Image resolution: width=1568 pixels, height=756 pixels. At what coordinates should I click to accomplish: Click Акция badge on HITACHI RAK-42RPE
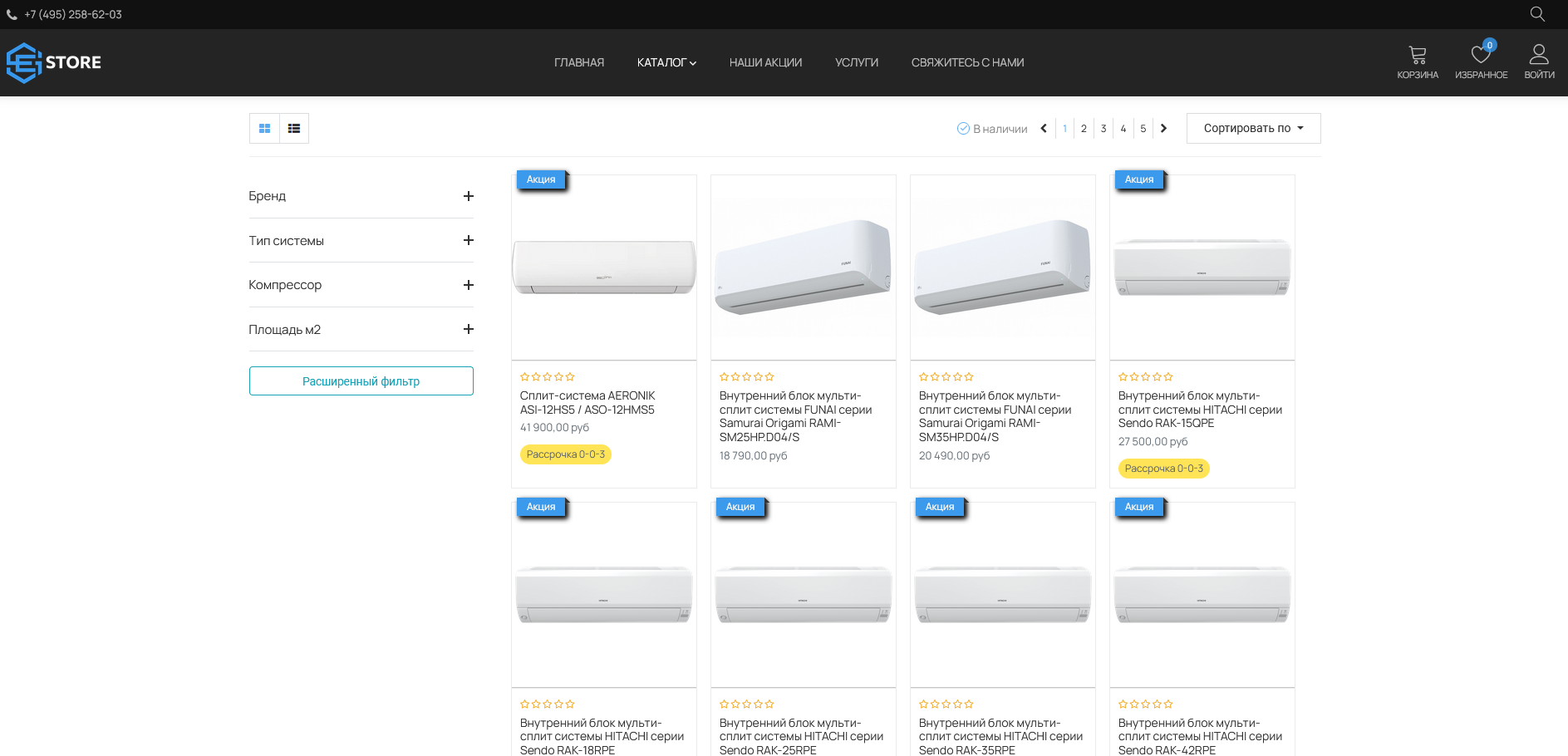coord(1139,507)
